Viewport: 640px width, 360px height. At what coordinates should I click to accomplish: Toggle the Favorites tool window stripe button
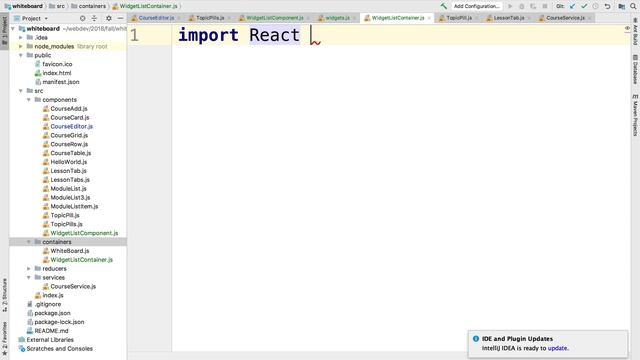coord(4,338)
